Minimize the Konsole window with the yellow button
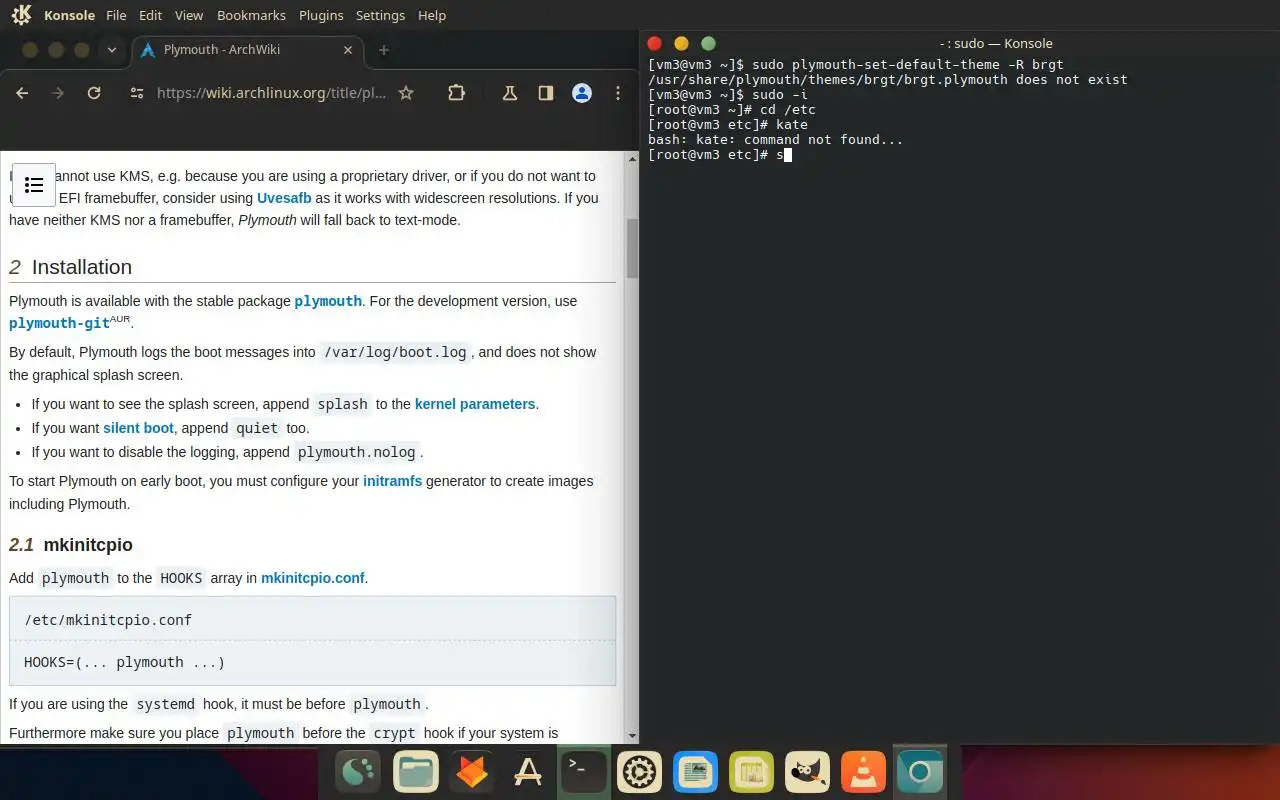 (682, 43)
